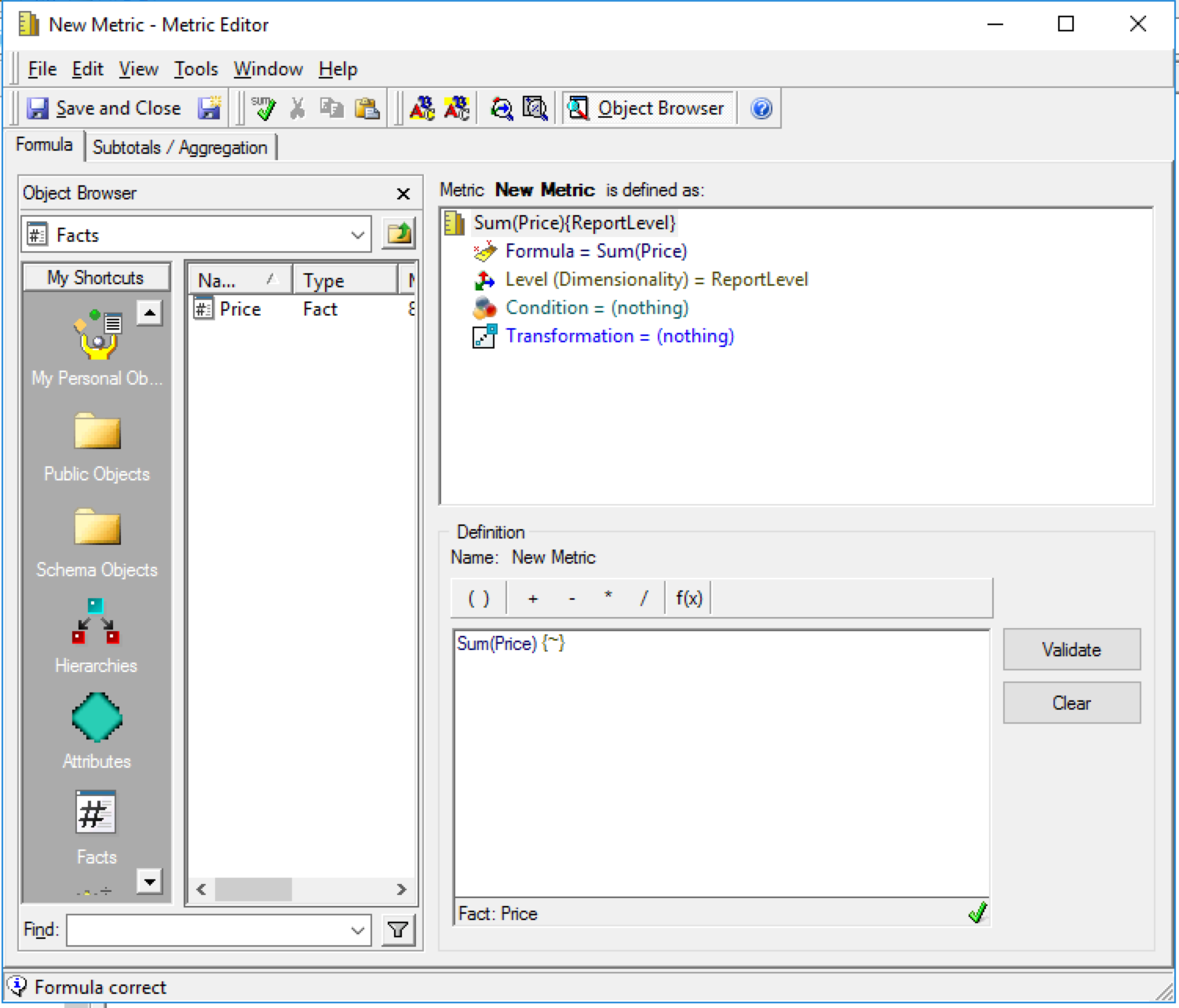1179x1008 pixels.
Task: Expand the Facts folder dropdown
Action: [357, 235]
